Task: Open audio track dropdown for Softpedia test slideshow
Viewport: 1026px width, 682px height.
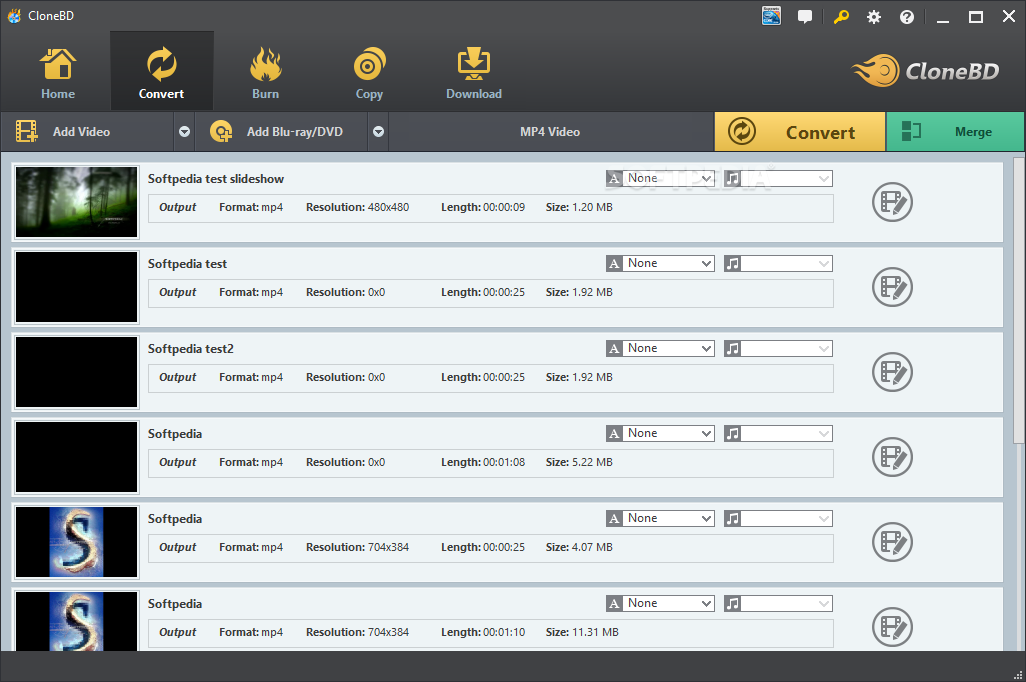Action: [x=778, y=178]
